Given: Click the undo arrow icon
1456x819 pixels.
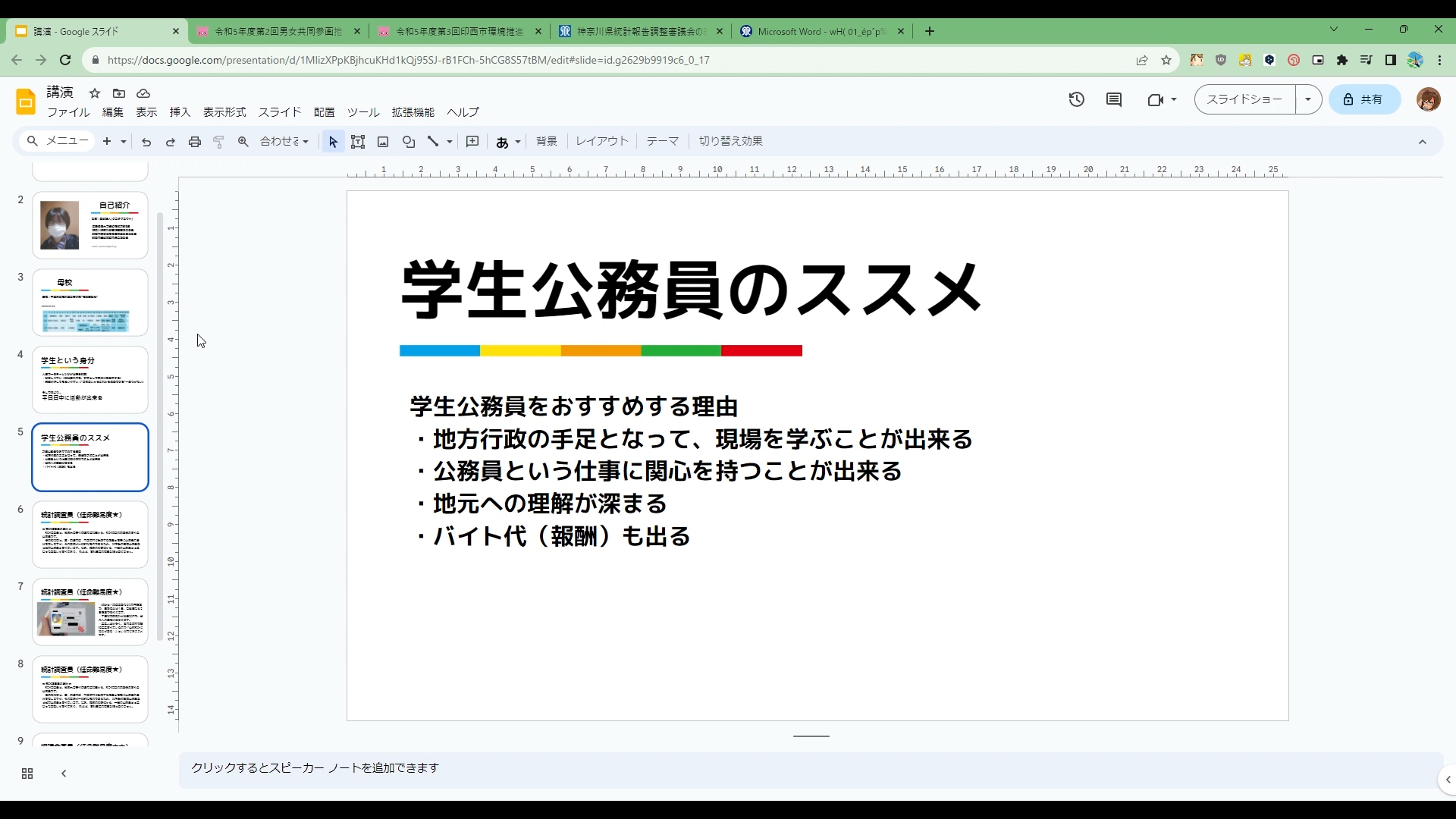Looking at the screenshot, I should coord(146,142).
